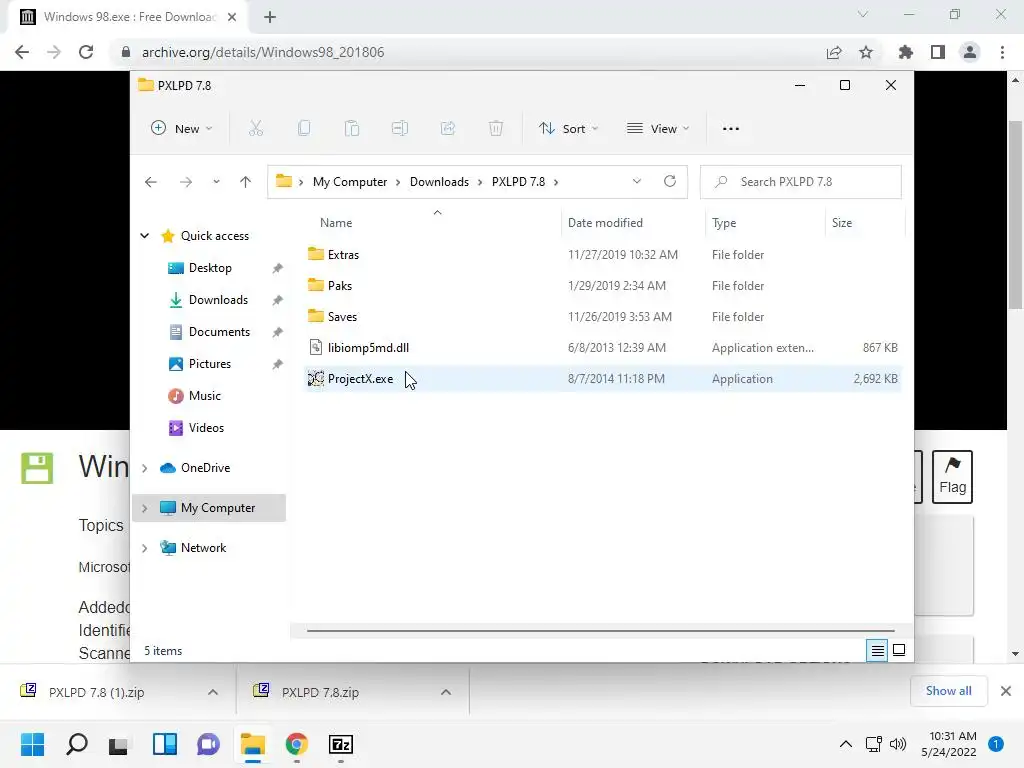Open 7-Zip from the taskbar

tap(341, 744)
